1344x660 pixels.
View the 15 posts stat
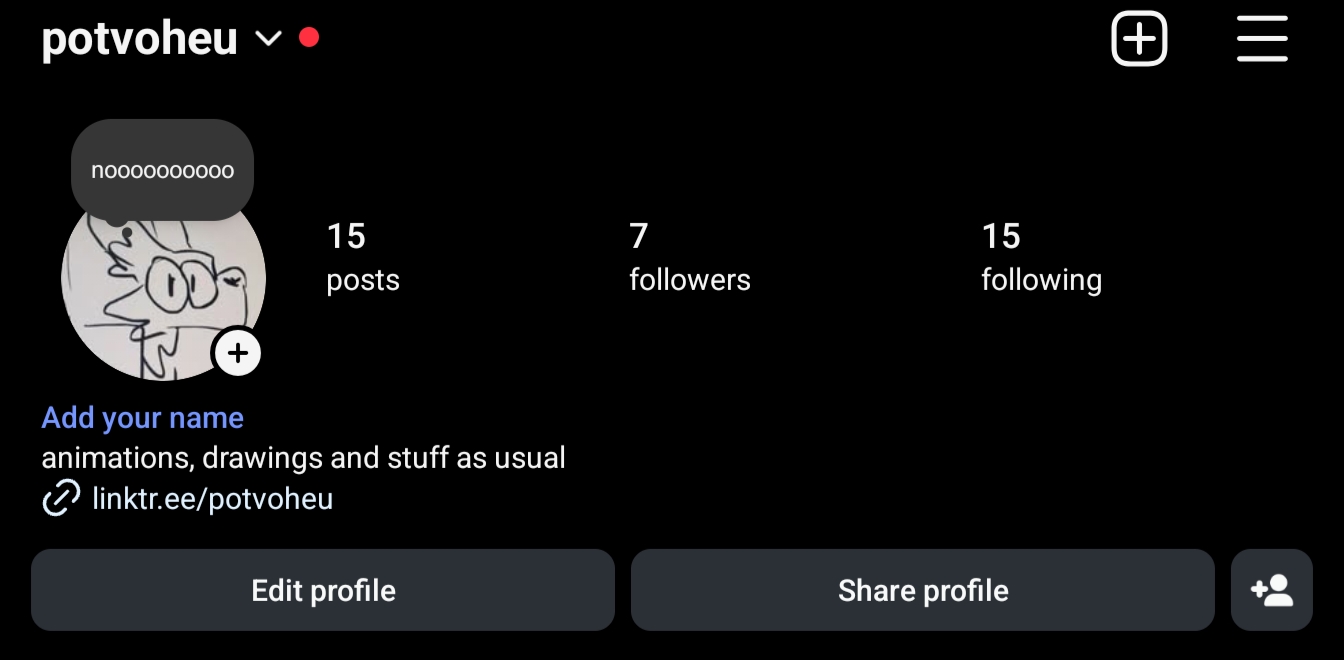[362, 258]
